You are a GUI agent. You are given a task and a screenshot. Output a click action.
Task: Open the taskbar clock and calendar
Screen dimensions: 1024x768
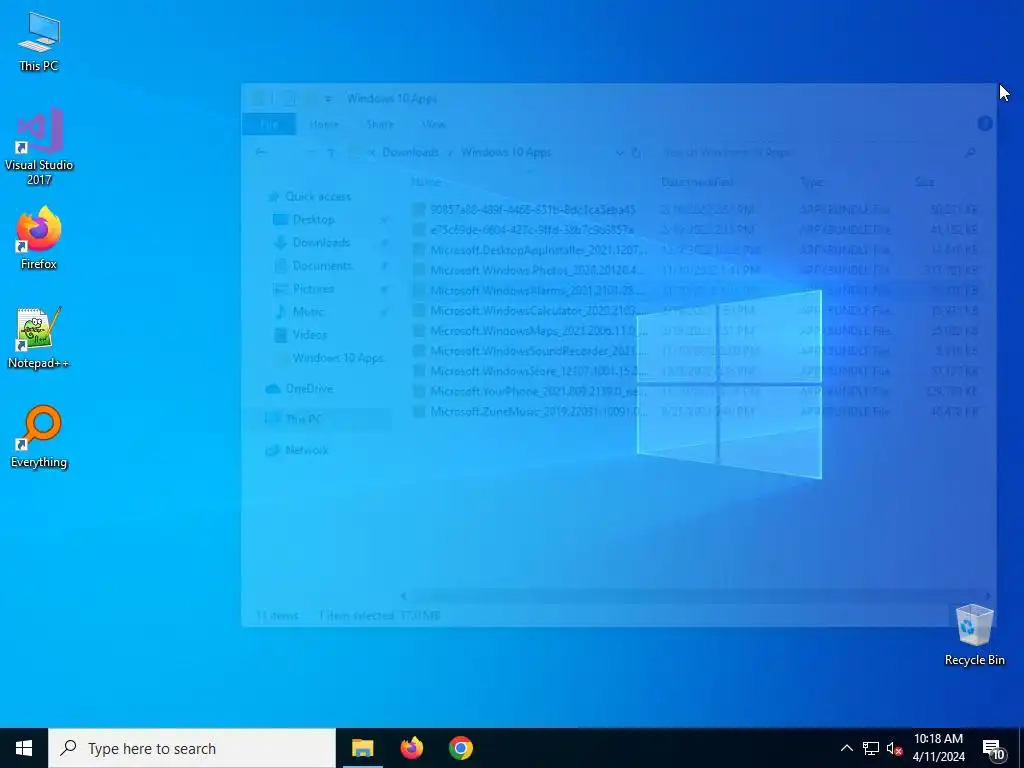tap(938, 748)
